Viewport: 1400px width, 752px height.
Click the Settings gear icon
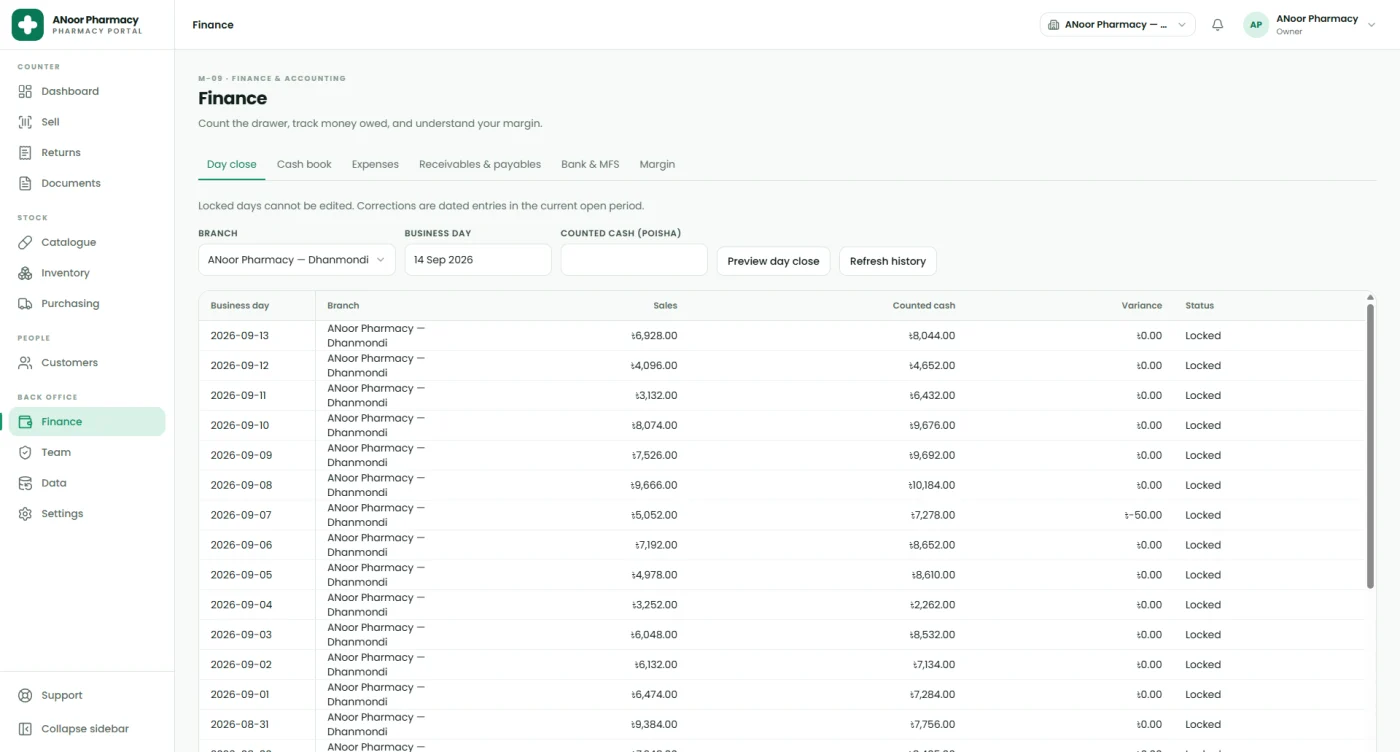(x=25, y=514)
